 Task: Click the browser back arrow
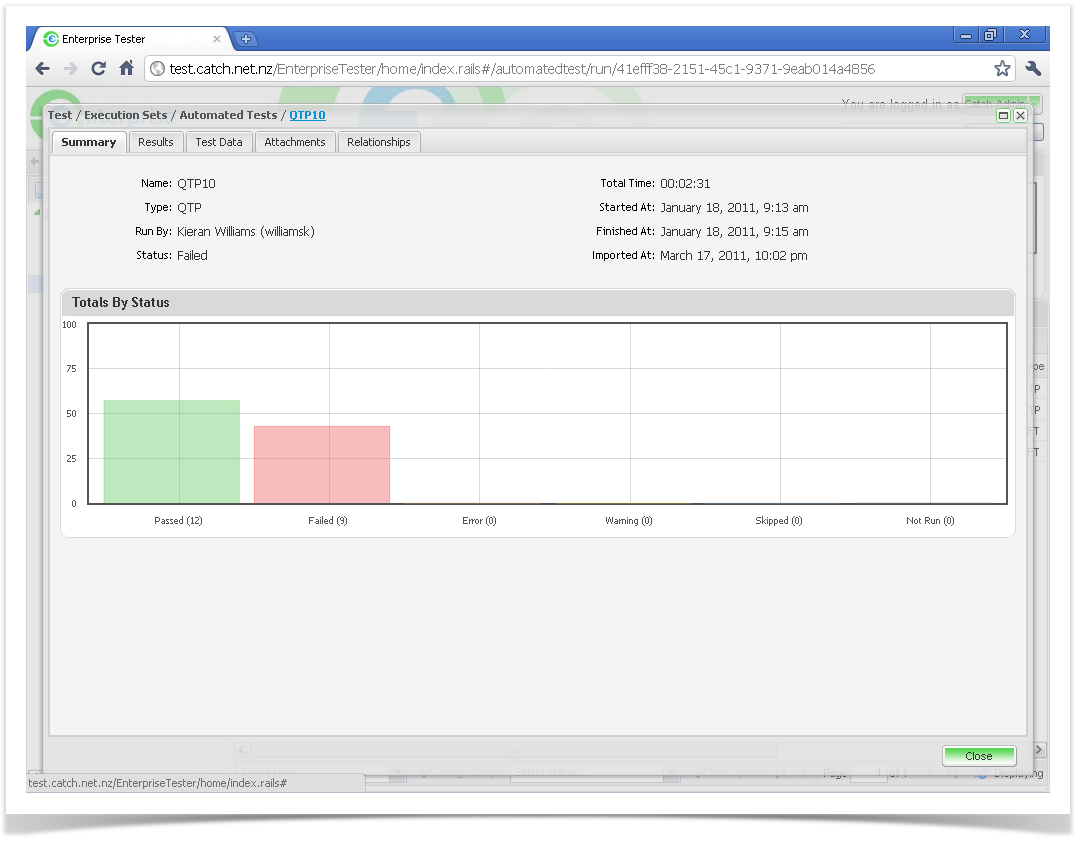[x=42, y=69]
